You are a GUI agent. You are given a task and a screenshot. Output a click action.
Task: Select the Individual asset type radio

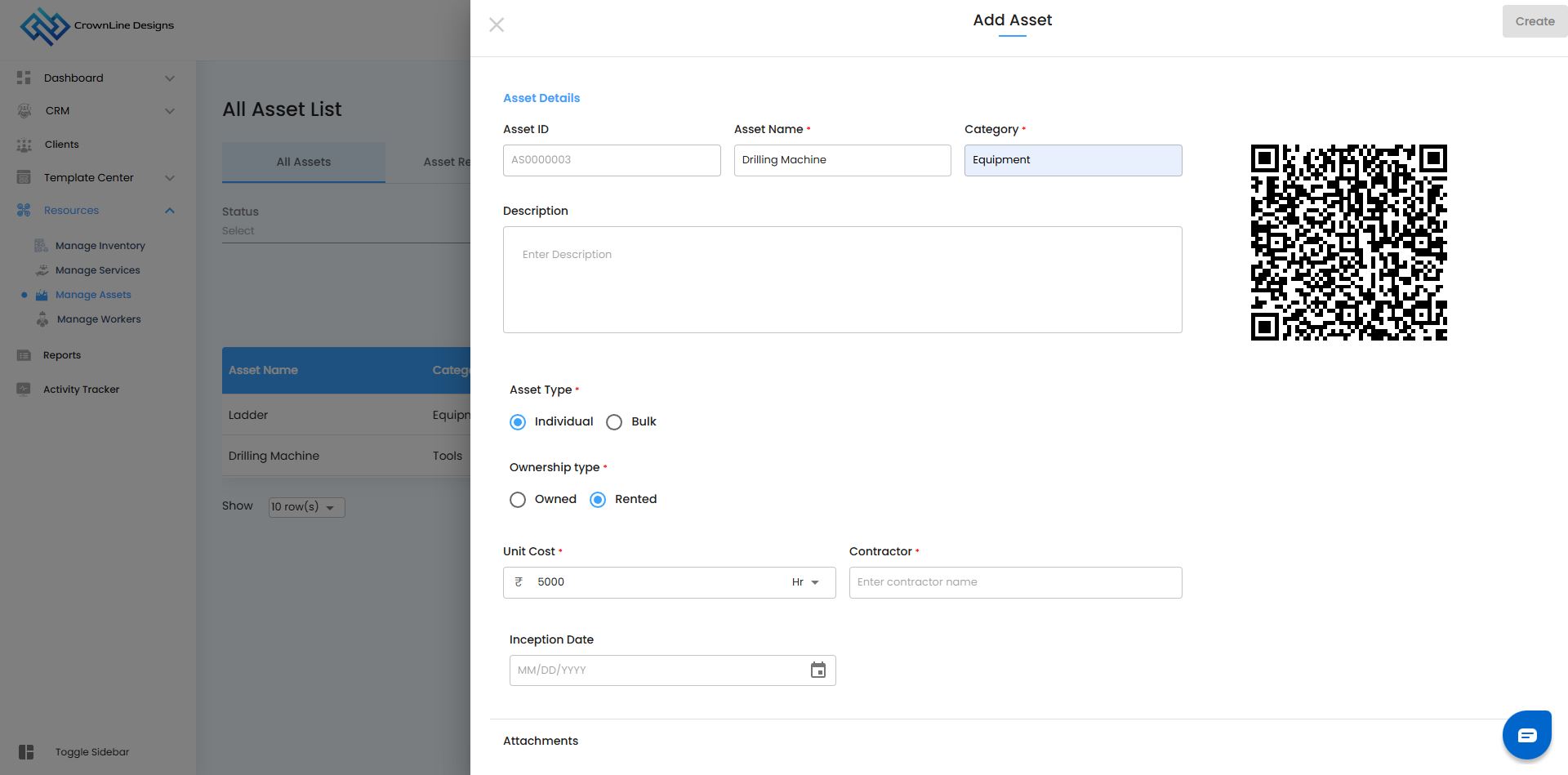[x=518, y=422]
